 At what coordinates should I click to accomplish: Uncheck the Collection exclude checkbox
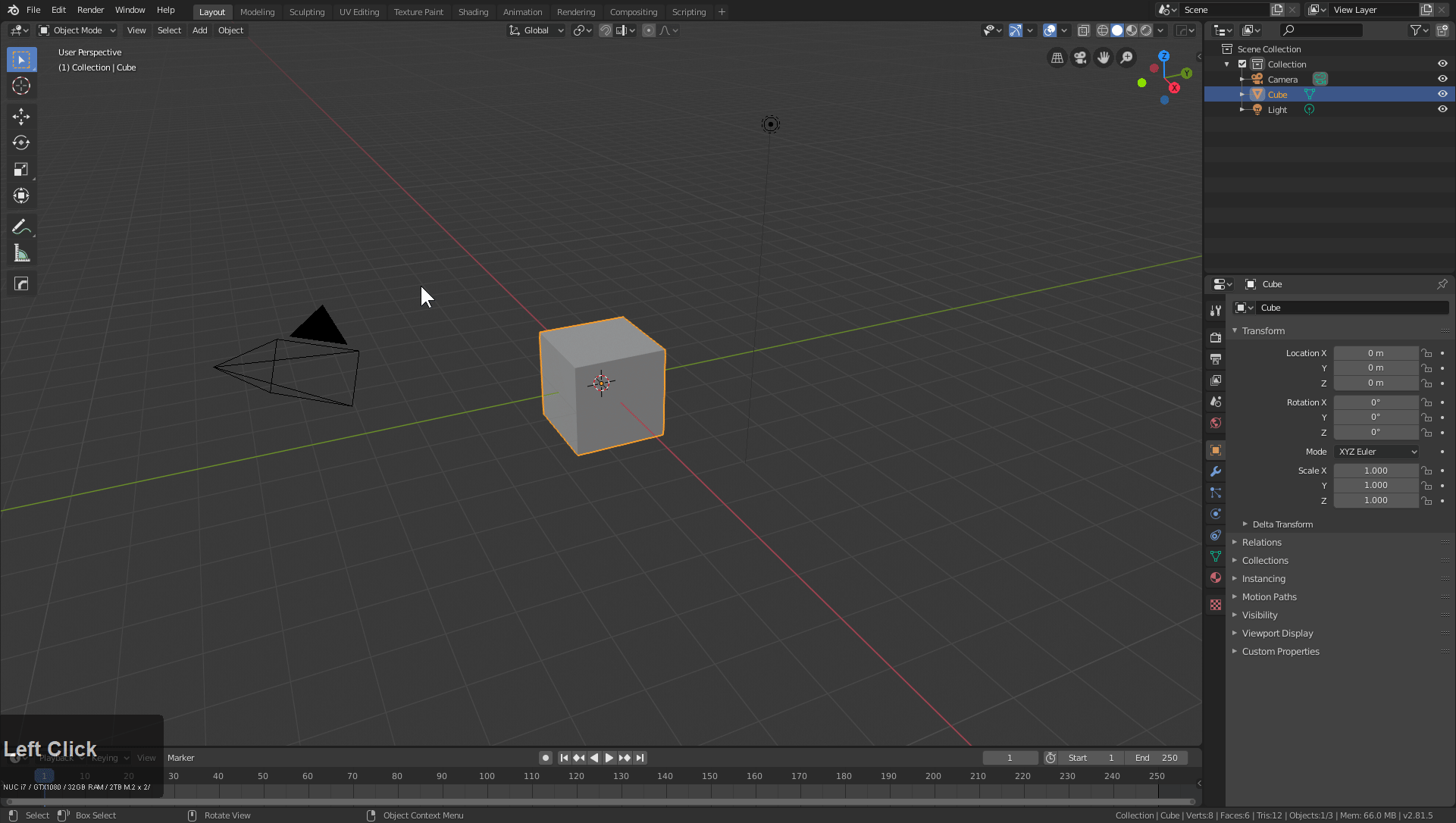pos(1242,64)
